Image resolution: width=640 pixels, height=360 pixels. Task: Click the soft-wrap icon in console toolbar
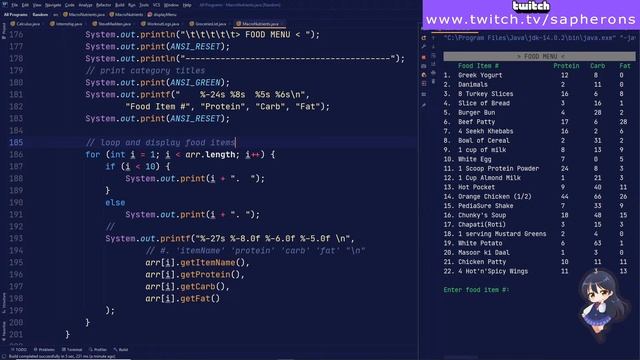pyautogui.click(x=433, y=56)
